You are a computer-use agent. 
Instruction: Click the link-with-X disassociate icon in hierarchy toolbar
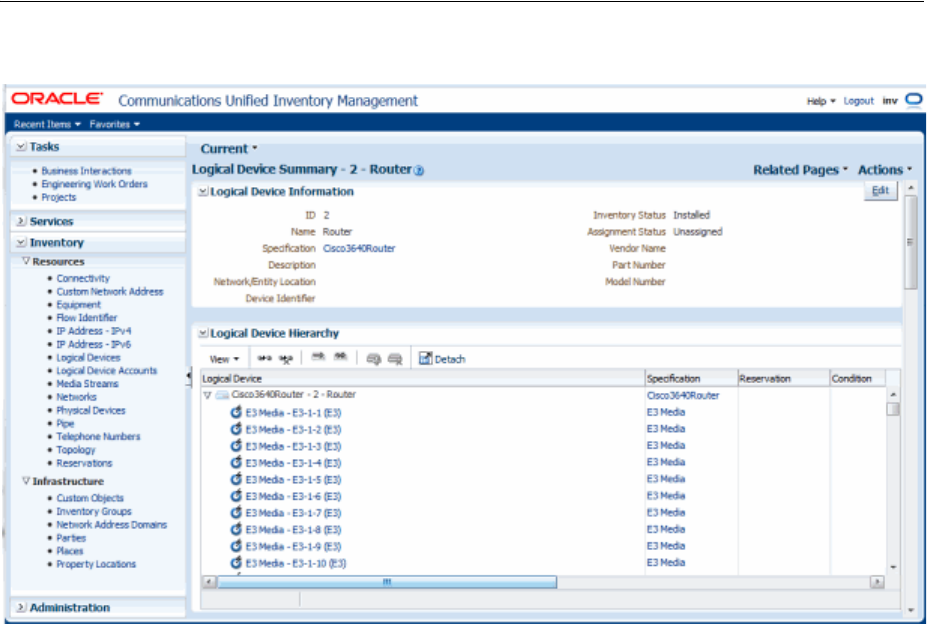click(x=286, y=358)
